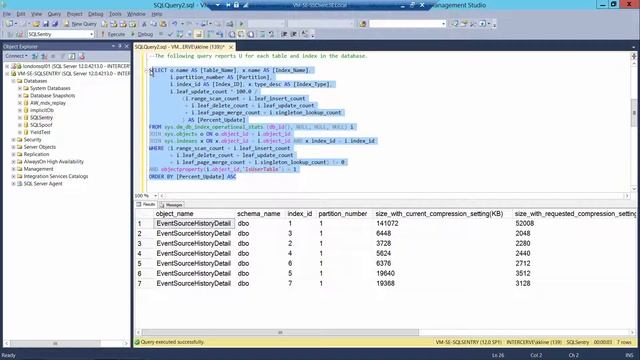Expand the System Databases folder
This screenshot has height=360, width=640.
tap(20, 88)
